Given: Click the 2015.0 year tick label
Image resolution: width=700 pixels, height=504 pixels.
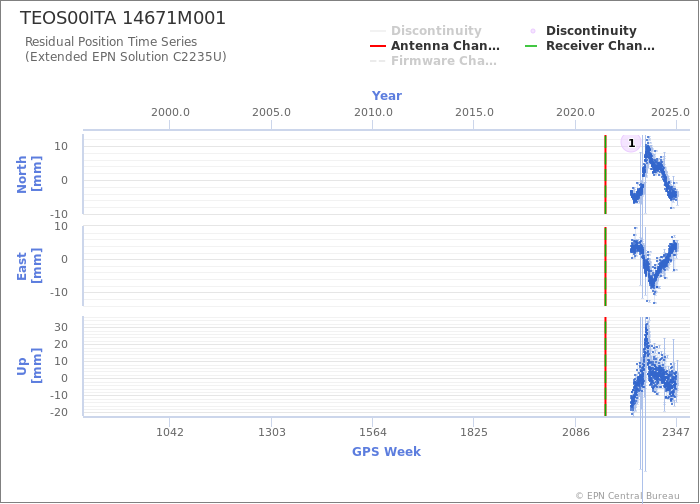Looking at the screenshot, I should pos(474,112).
